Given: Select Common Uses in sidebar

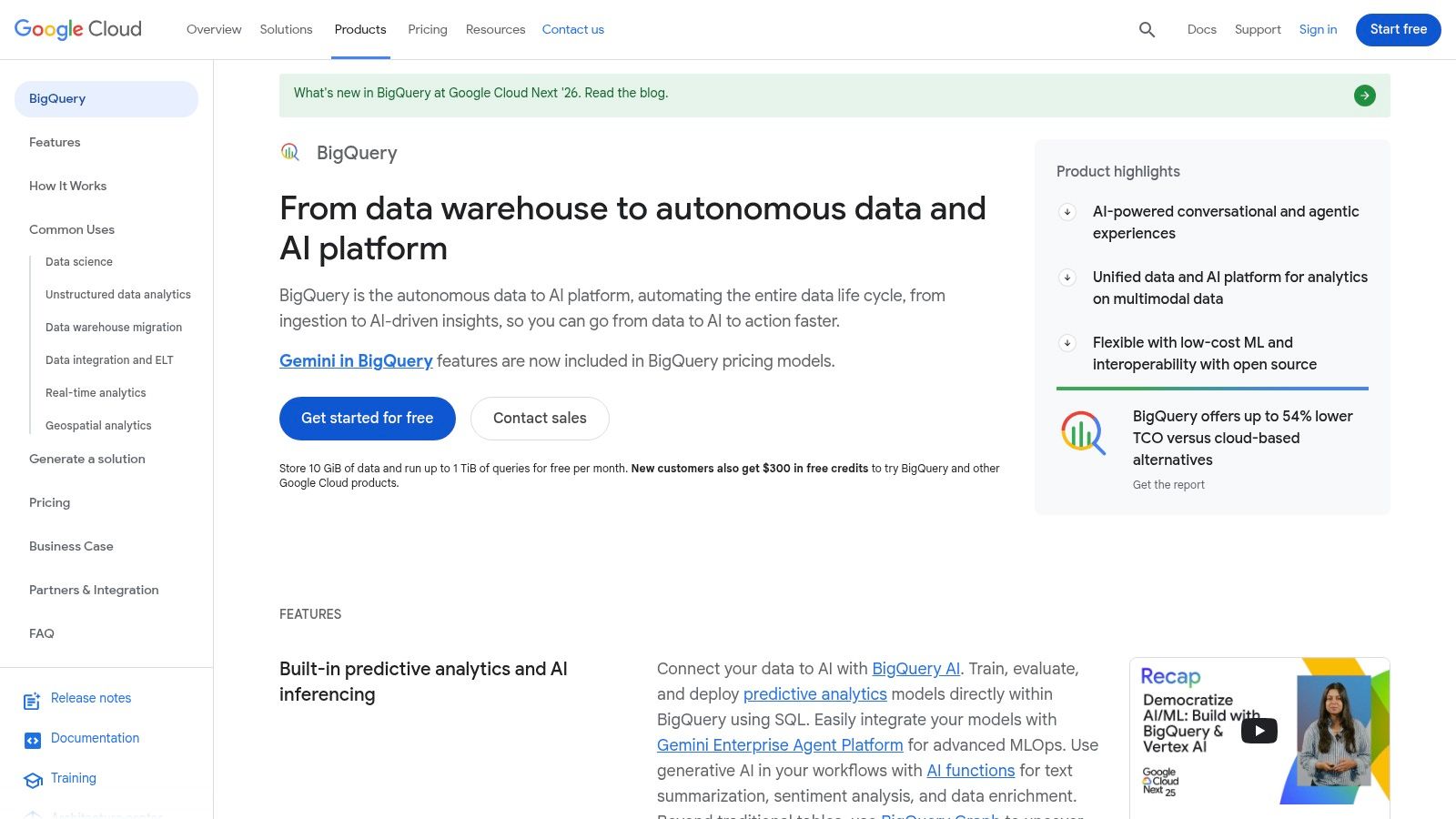Looking at the screenshot, I should [72, 229].
